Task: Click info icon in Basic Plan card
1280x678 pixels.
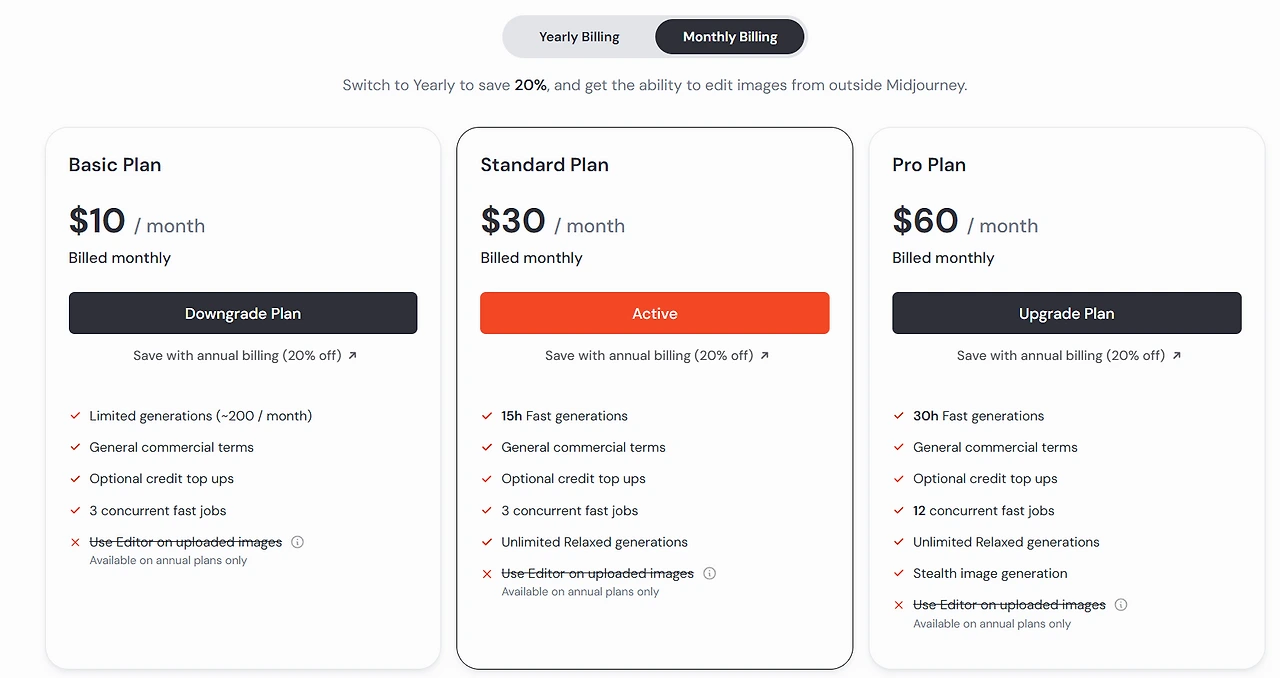Action: coord(297,542)
